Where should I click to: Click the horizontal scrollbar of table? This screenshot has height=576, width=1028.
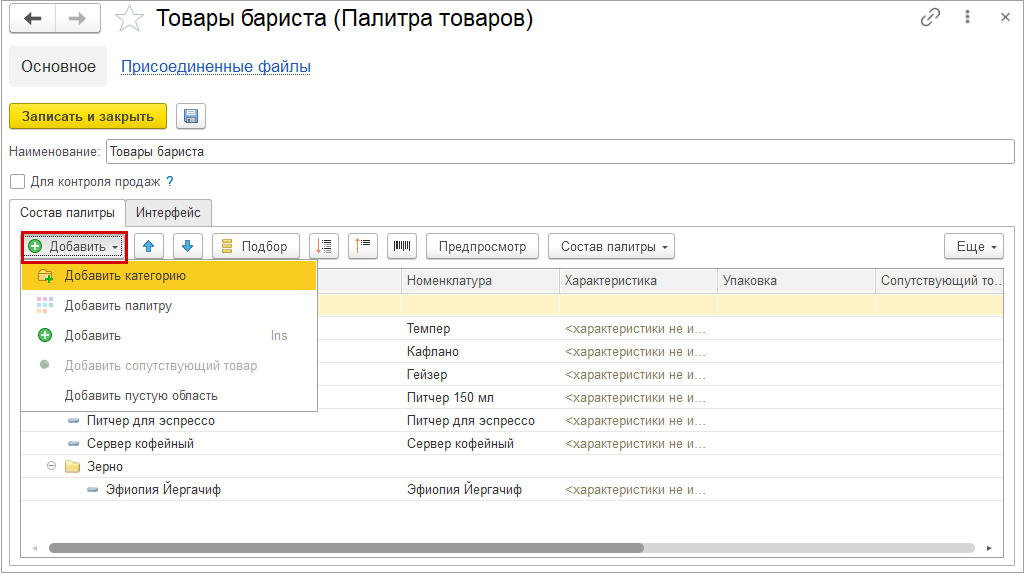346,548
